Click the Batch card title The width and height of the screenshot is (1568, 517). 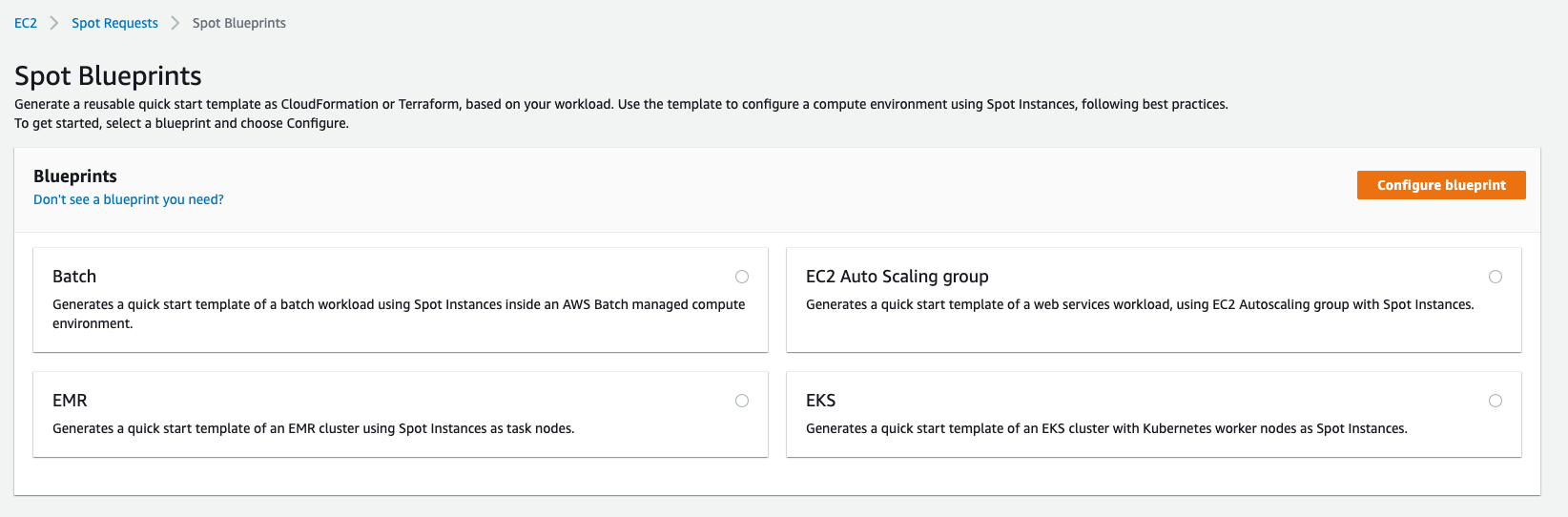coord(74,277)
